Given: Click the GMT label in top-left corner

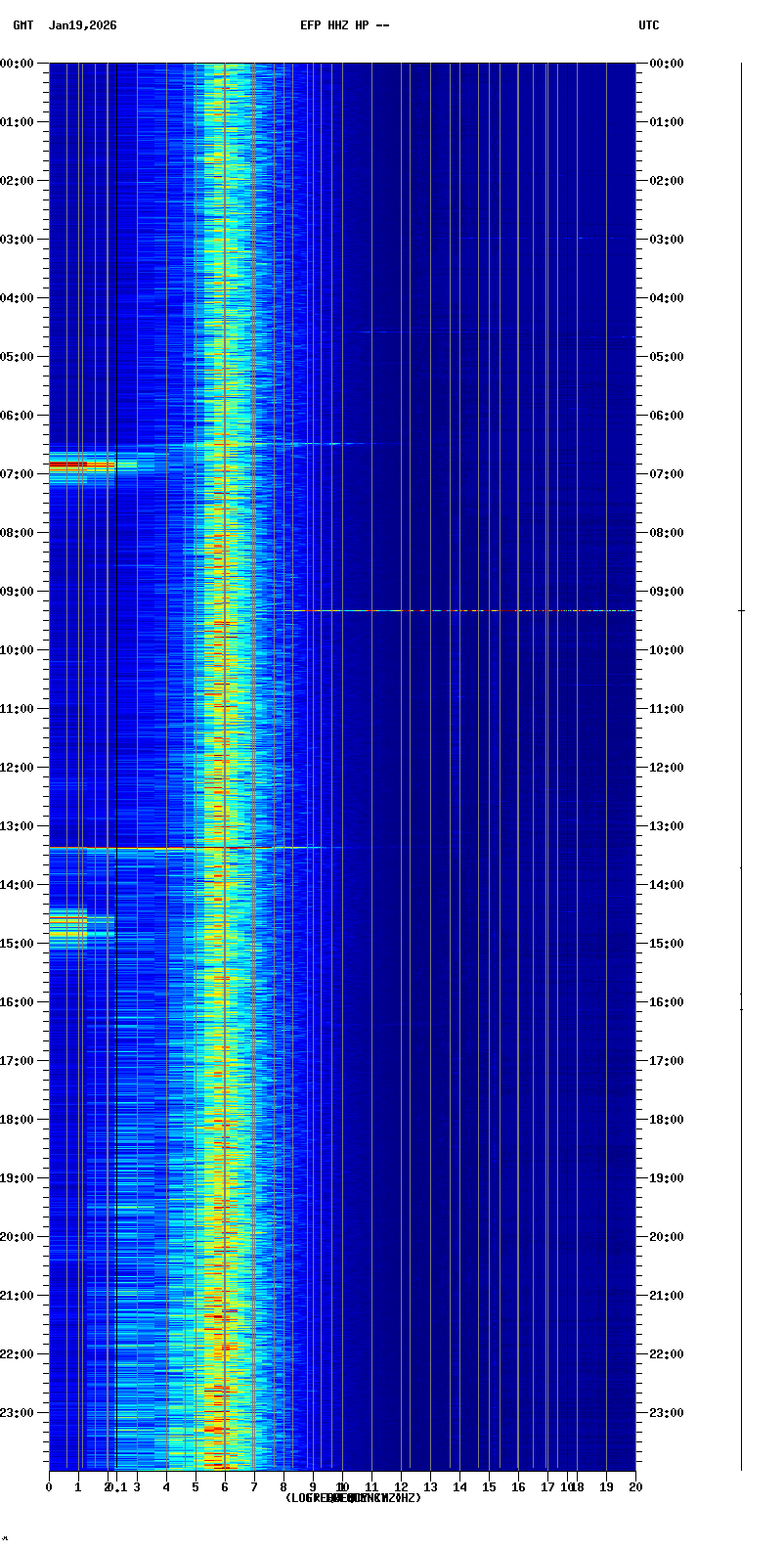Looking at the screenshot, I should 22,25.
